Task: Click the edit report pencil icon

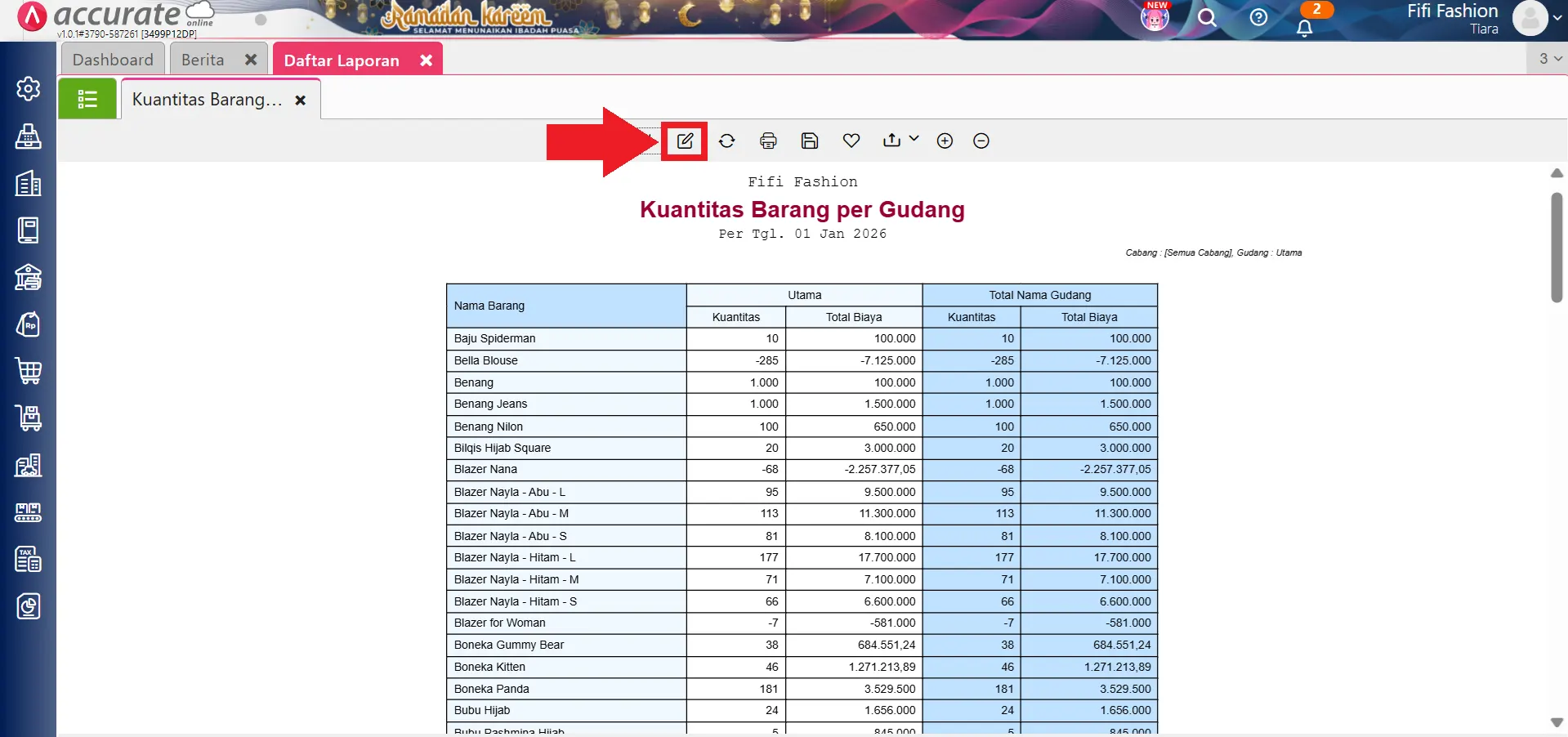Action: (x=685, y=141)
